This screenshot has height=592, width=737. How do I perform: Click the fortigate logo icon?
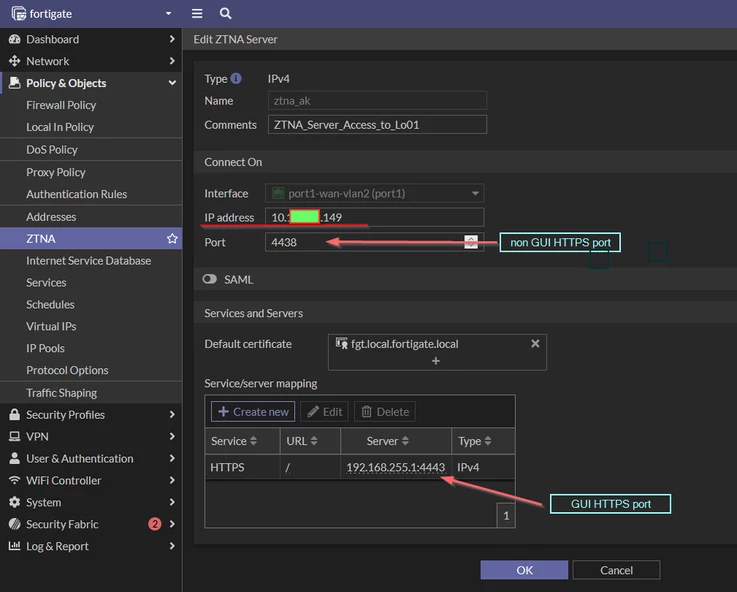tap(19, 14)
